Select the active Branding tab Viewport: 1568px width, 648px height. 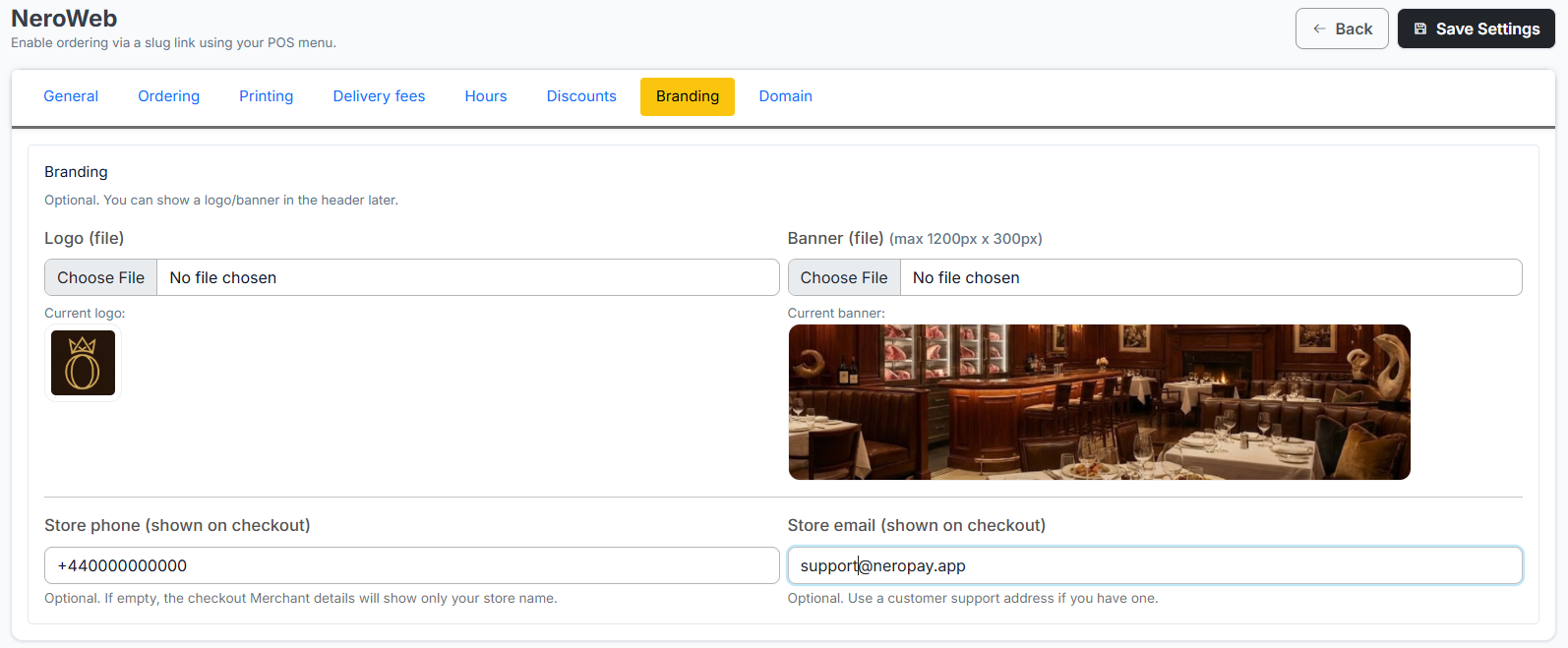687,96
